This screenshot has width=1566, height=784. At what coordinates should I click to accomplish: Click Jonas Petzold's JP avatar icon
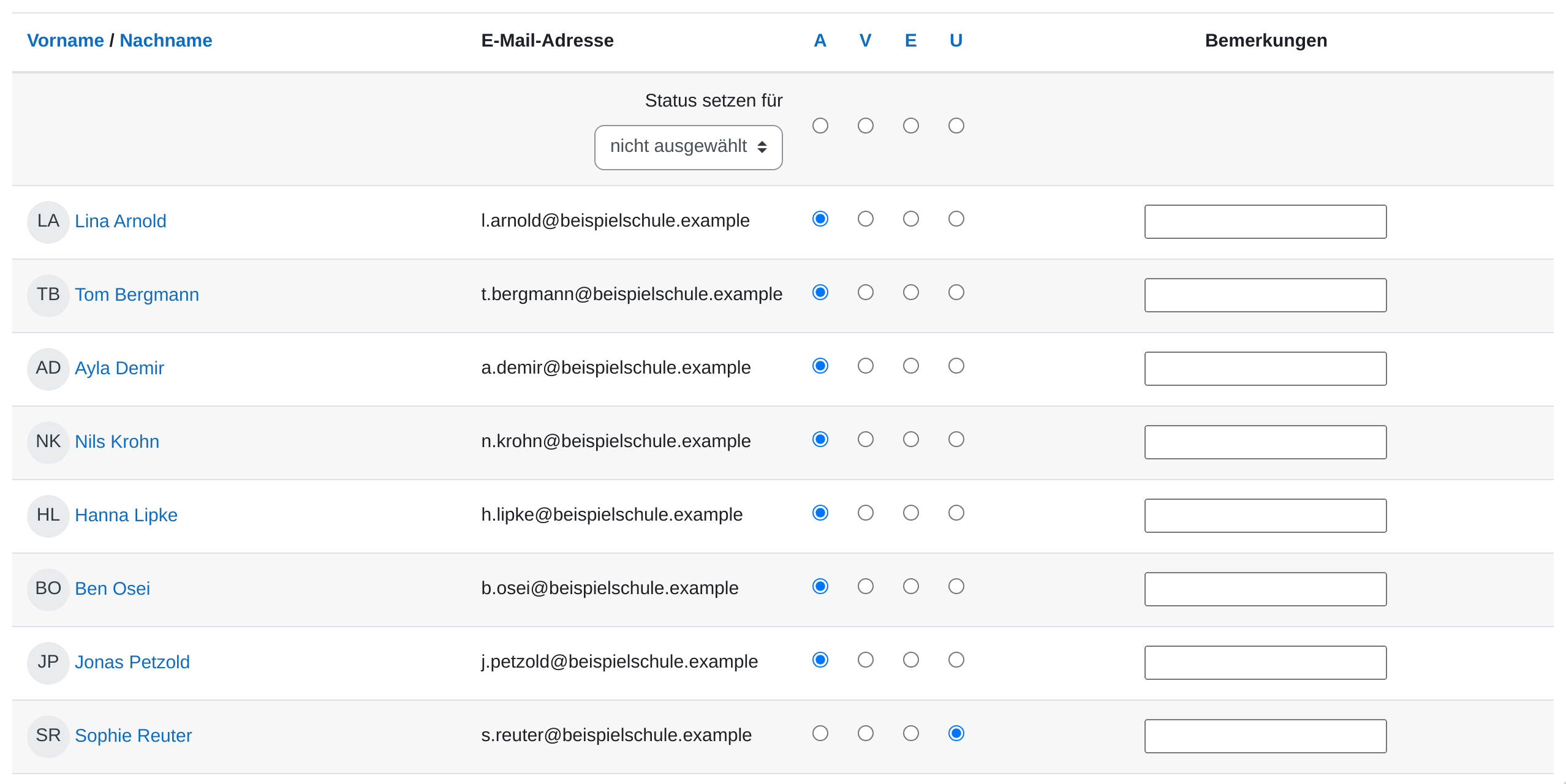click(x=48, y=663)
